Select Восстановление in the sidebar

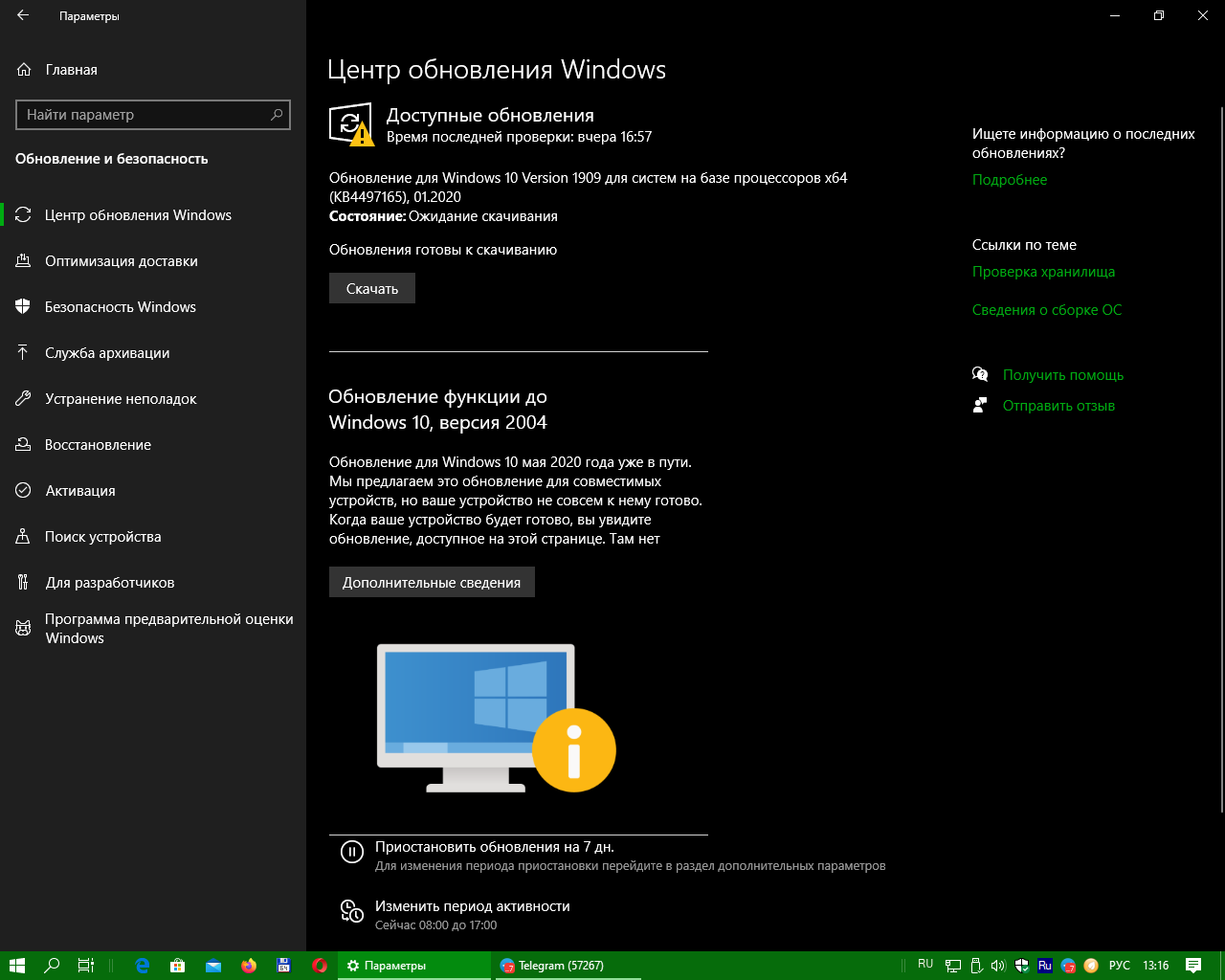[x=153, y=445]
